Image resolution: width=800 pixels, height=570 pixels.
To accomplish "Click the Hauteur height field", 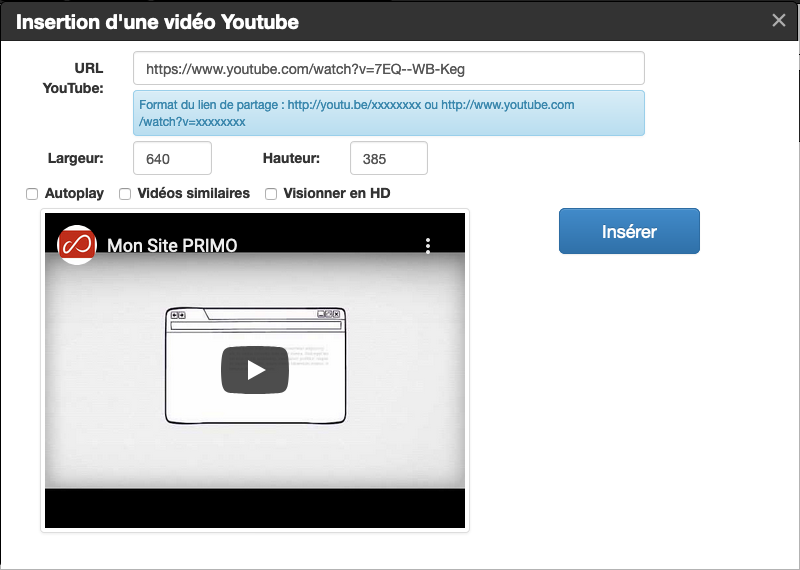I will (x=389, y=158).
